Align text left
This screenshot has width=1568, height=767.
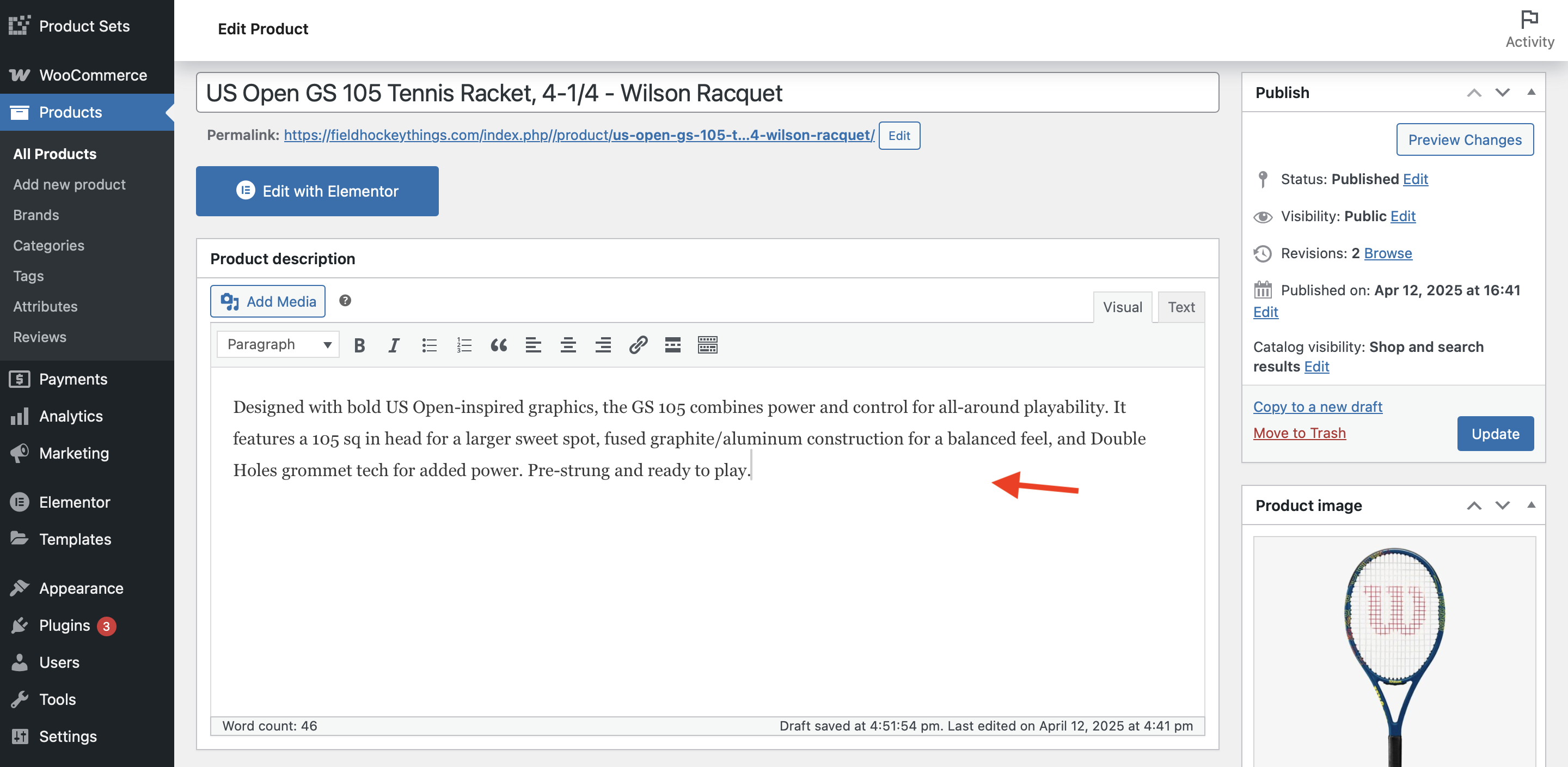[x=533, y=345]
